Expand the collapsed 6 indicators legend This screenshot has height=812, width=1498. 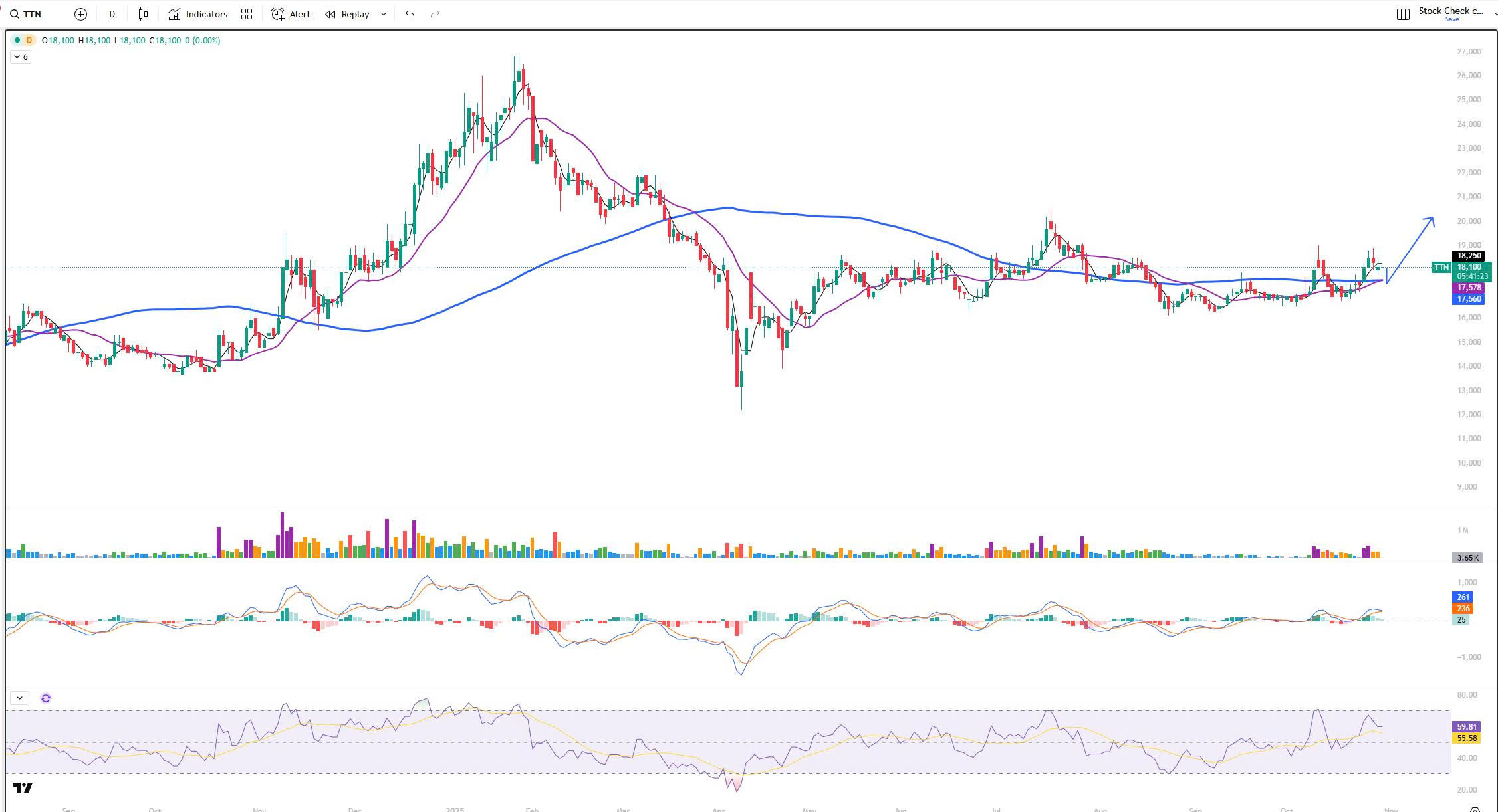[21, 57]
